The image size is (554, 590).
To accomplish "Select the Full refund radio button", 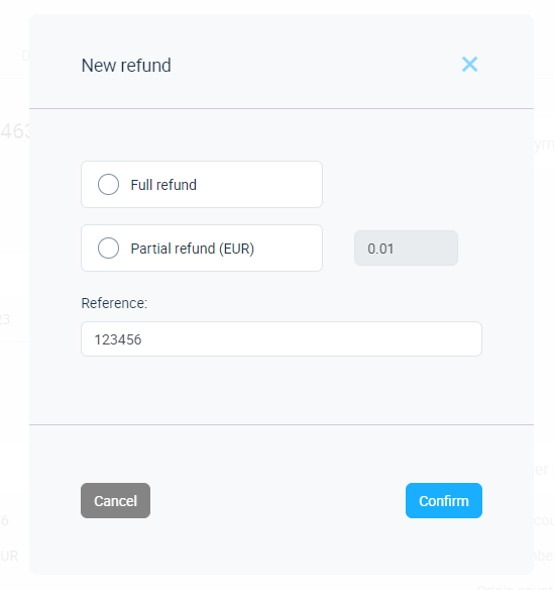I will (108, 184).
